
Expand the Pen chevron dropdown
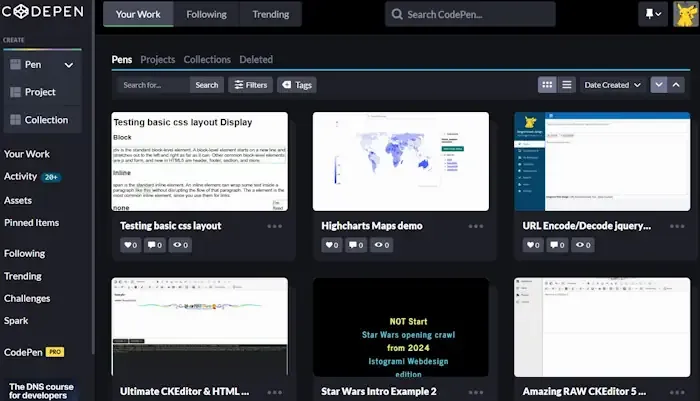click(69, 65)
